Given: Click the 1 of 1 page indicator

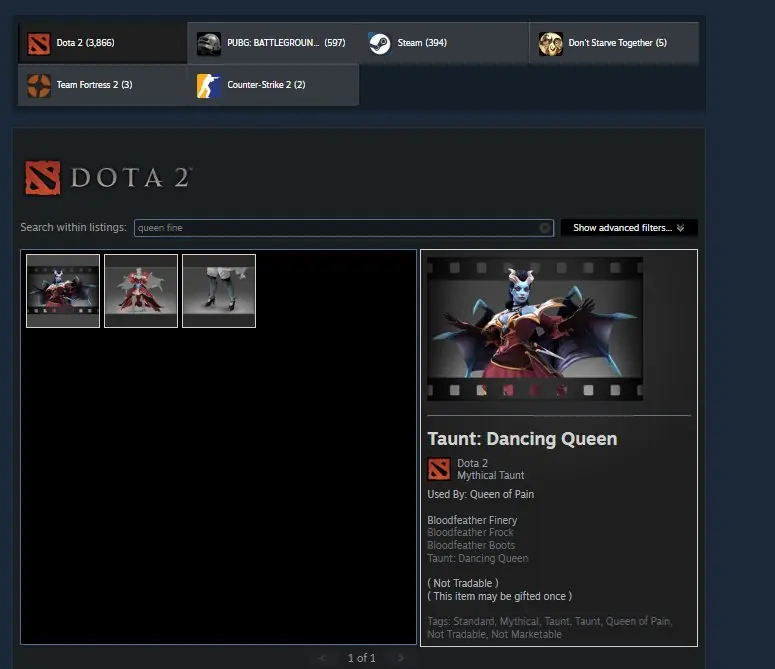Looking at the screenshot, I should coord(361,658).
